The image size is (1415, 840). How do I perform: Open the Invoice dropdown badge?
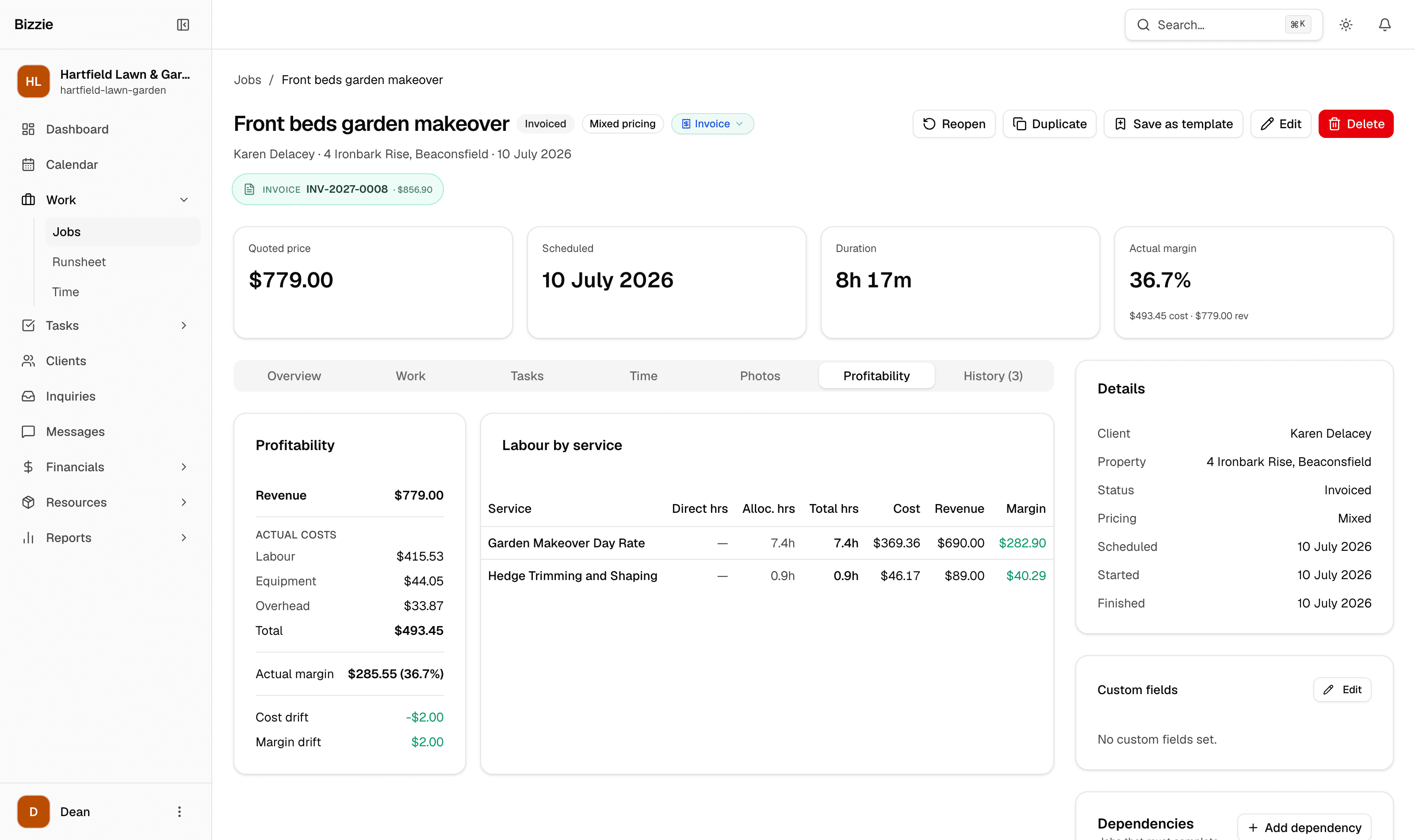[x=712, y=124]
